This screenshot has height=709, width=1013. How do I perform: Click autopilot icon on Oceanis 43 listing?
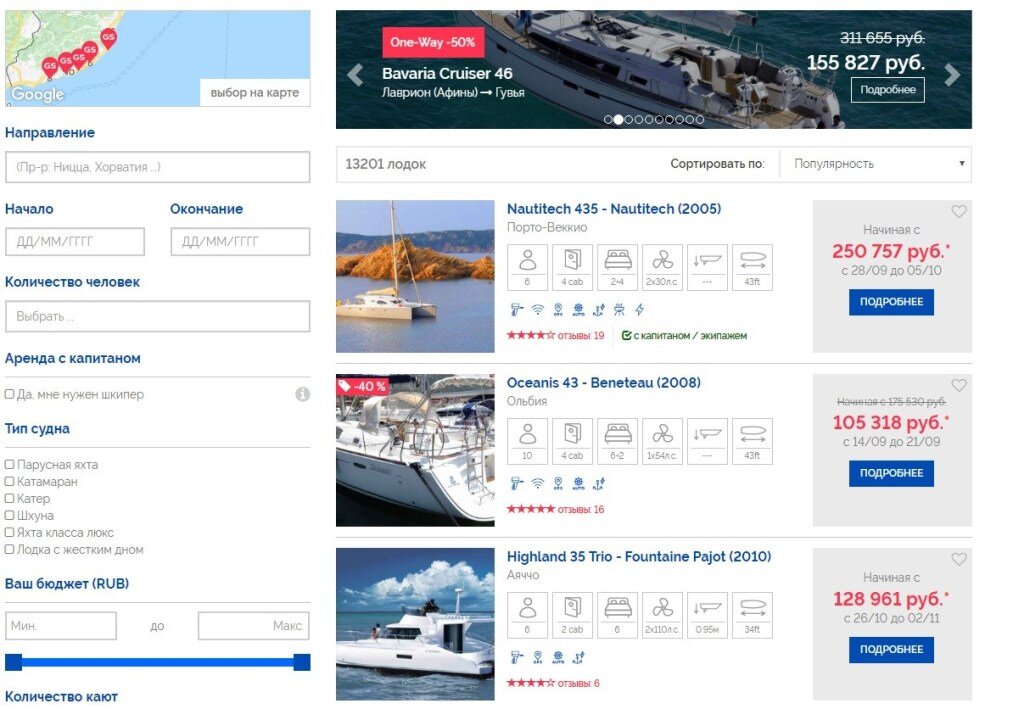[578, 483]
